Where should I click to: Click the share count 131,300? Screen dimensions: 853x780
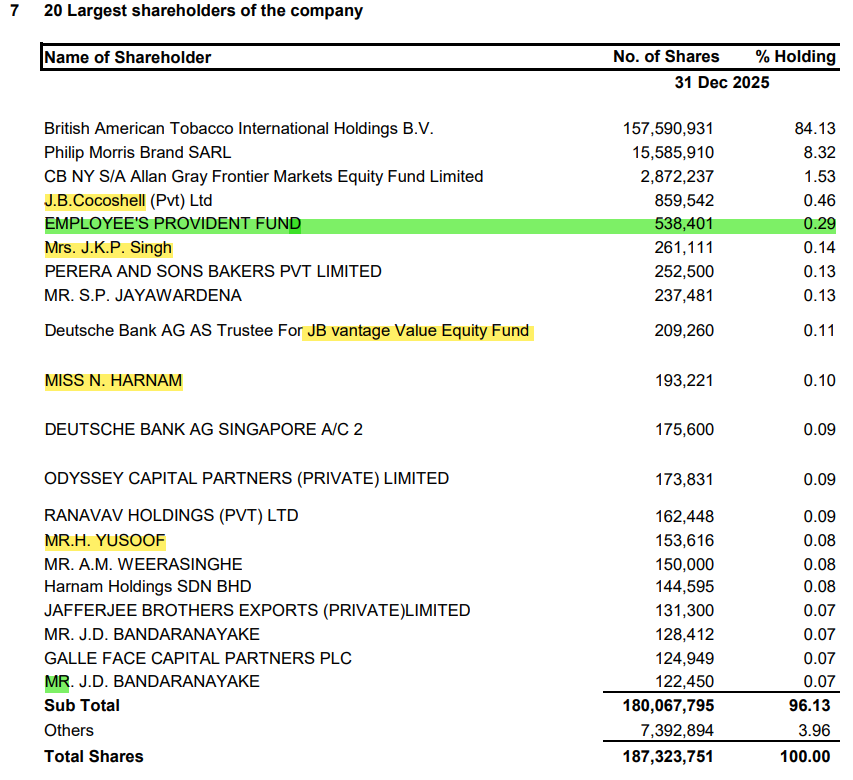(684, 610)
